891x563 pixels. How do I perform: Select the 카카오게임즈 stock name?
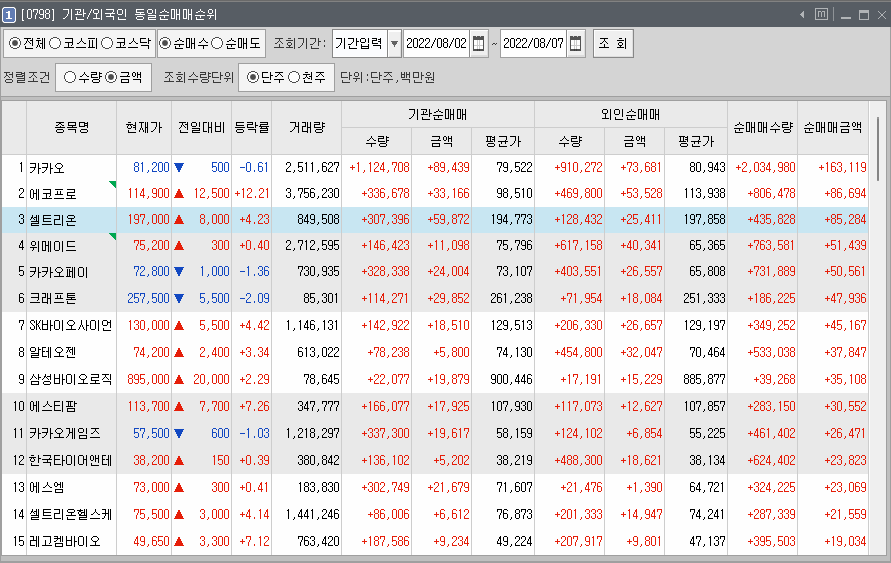pos(65,433)
